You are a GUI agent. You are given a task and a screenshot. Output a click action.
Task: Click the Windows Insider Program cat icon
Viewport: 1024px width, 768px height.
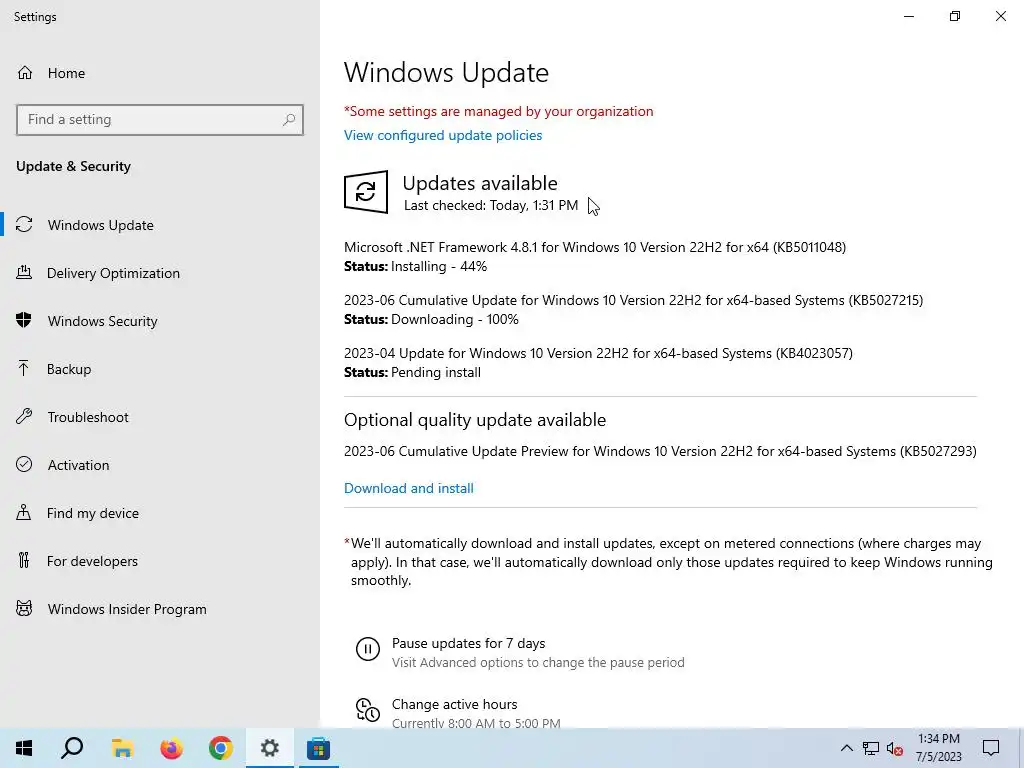(x=24, y=609)
